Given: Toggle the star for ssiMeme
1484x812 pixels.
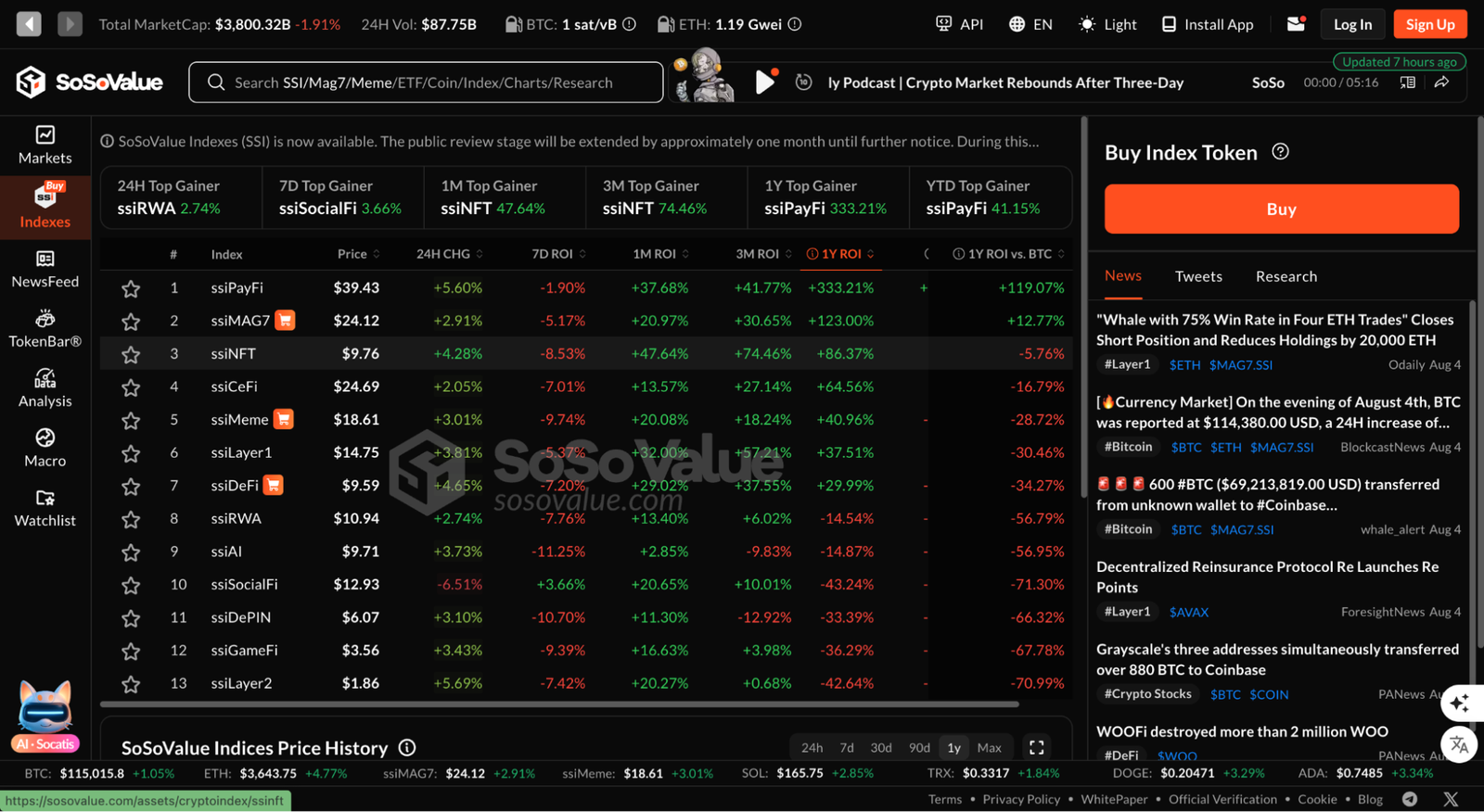Looking at the screenshot, I should (x=131, y=420).
